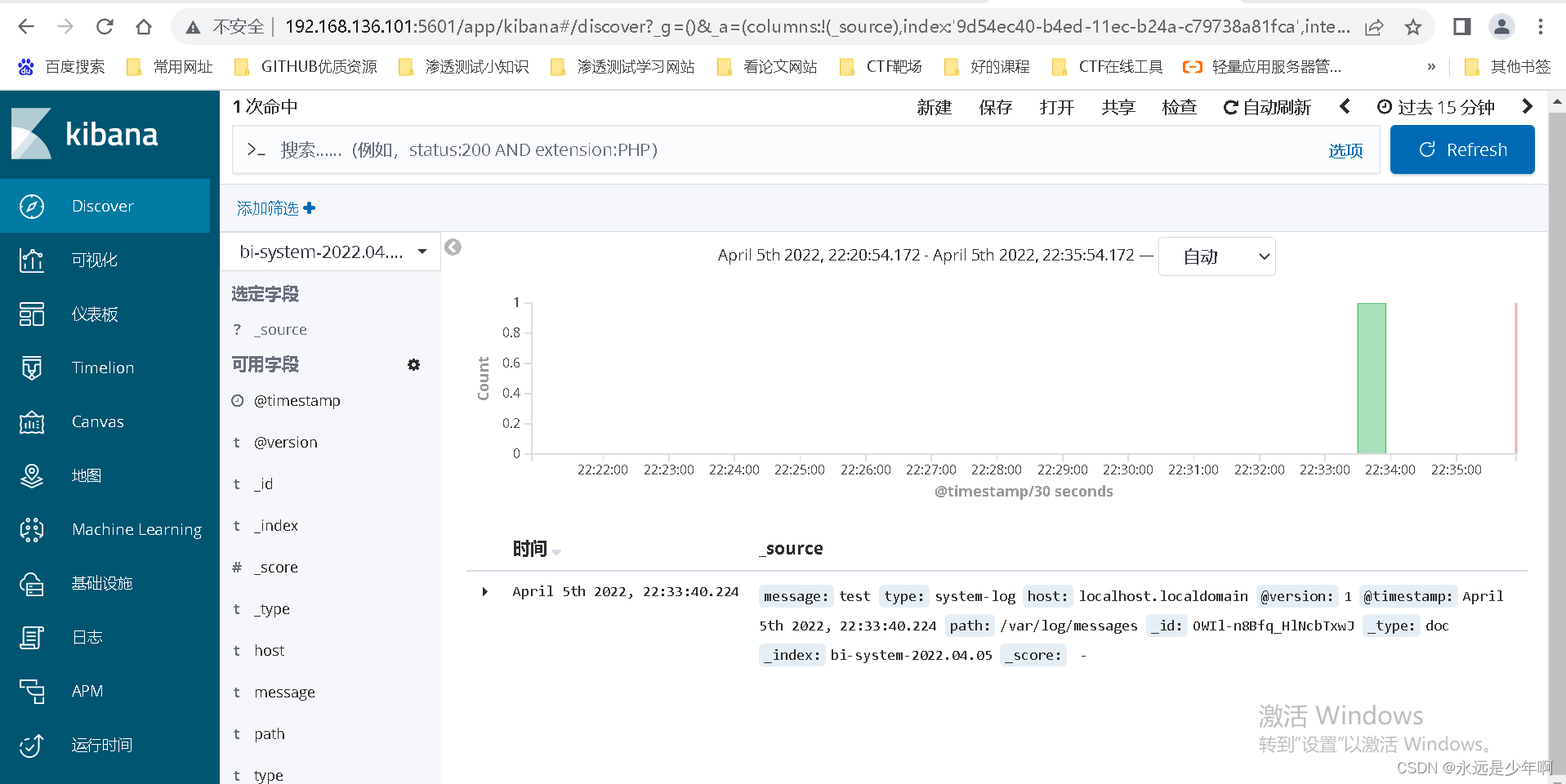Select the _score field
This screenshot has height=784, width=1566.
point(275,567)
